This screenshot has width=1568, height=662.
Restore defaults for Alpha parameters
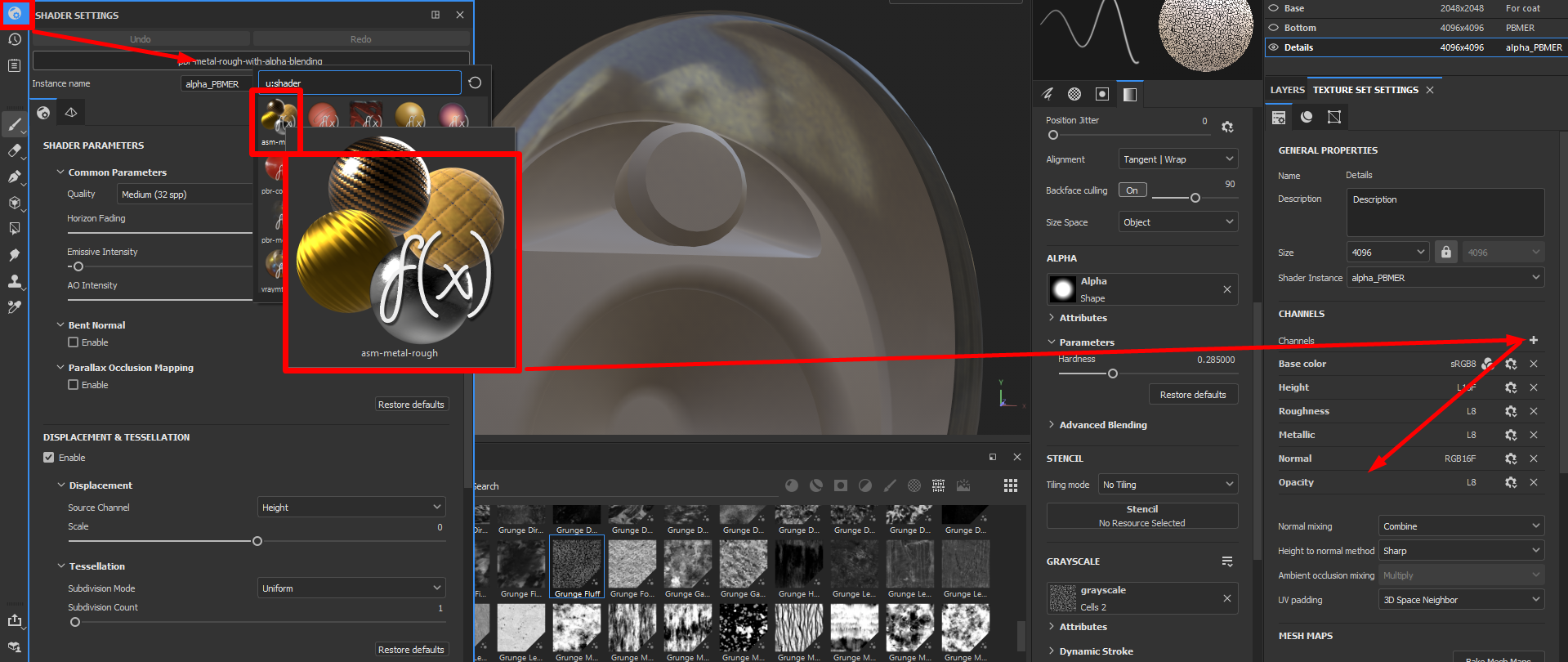[1193, 395]
